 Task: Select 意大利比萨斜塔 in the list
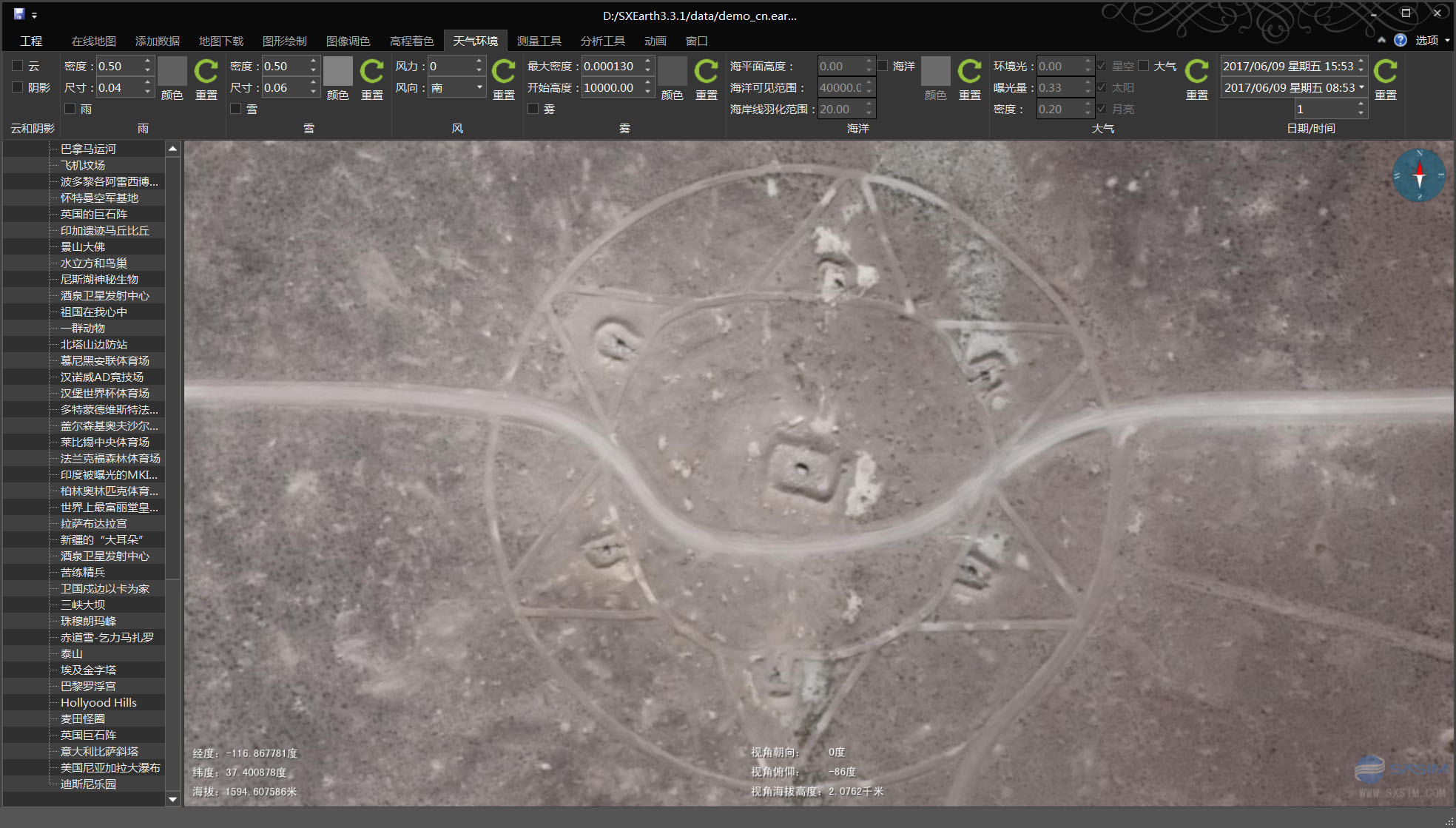pos(99,751)
